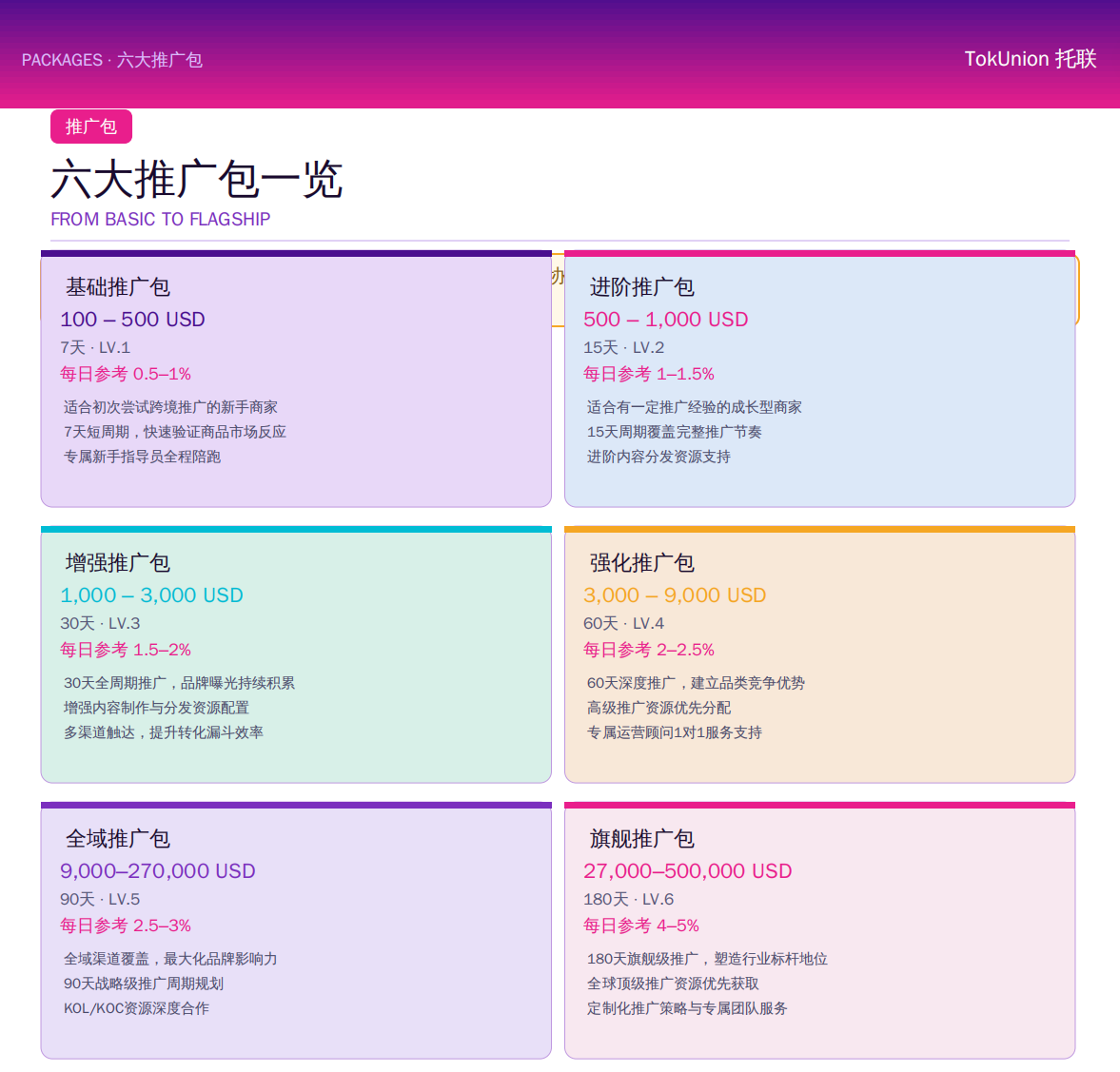The height and width of the screenshot is (1072, 1120).
Task: Click FROM BASIC TO FLAGSHIP subtitle
Action: (161, 220)
